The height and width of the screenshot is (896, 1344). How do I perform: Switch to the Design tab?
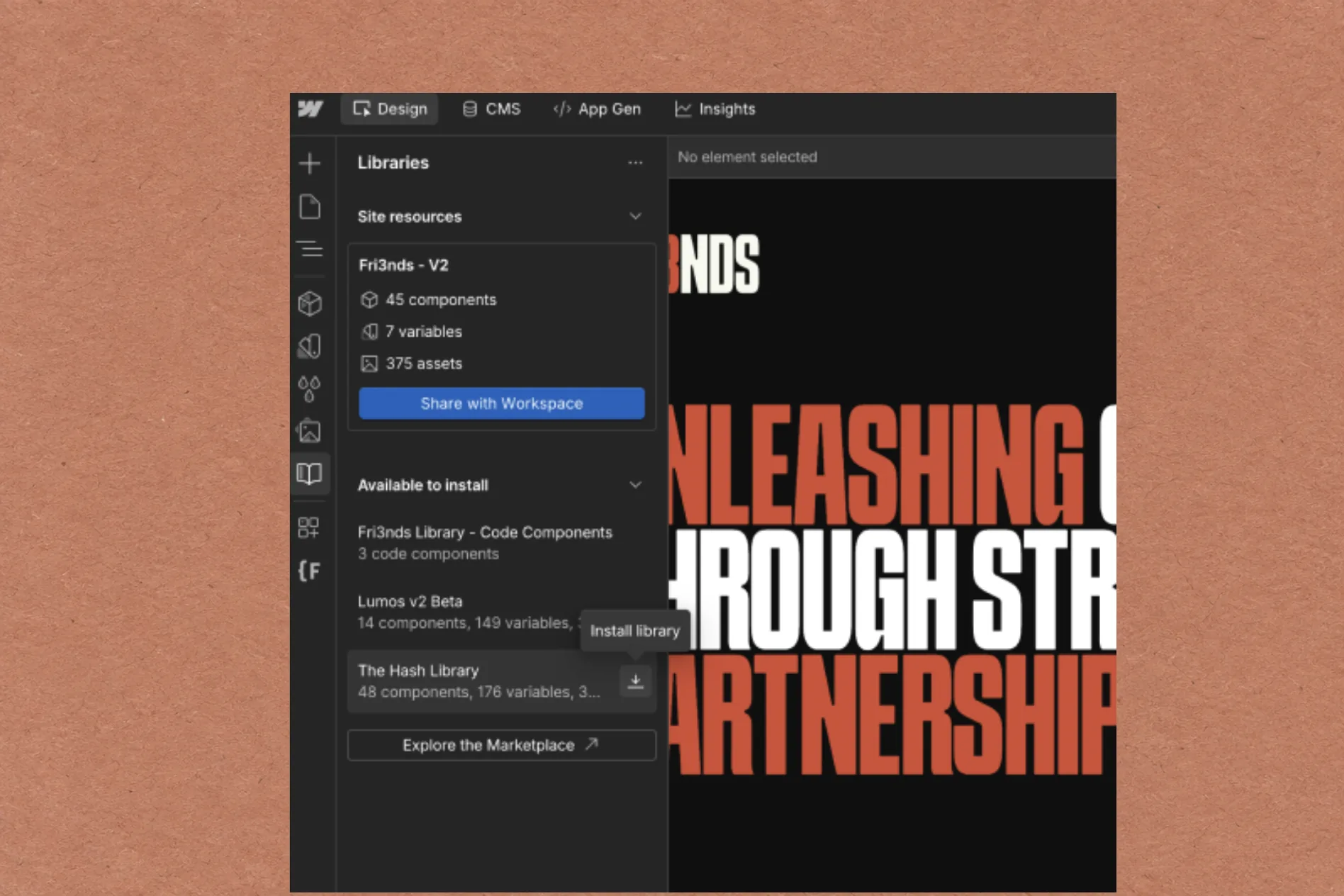pyautogui.click(x=390, y=109)
